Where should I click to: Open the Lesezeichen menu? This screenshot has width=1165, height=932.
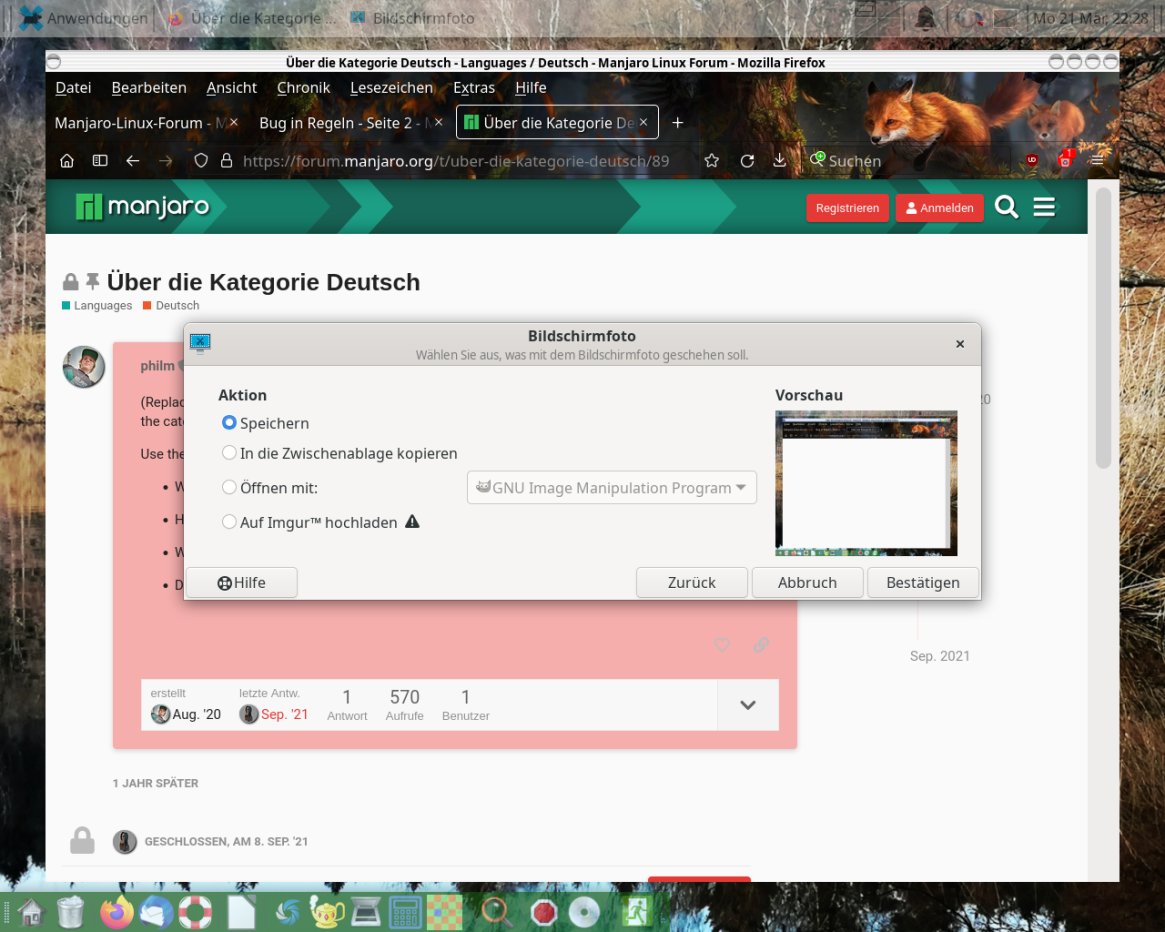click(x=391, y=88)
